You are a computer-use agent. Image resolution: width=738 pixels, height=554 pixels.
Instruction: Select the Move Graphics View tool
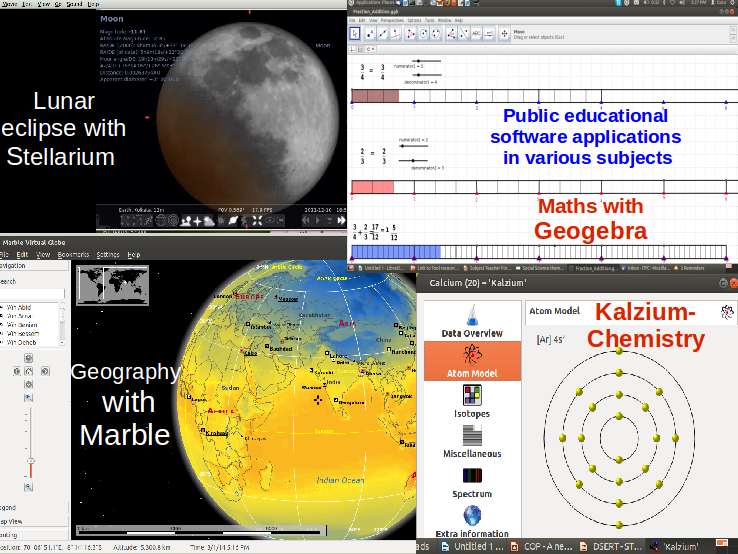coord(505,33)
